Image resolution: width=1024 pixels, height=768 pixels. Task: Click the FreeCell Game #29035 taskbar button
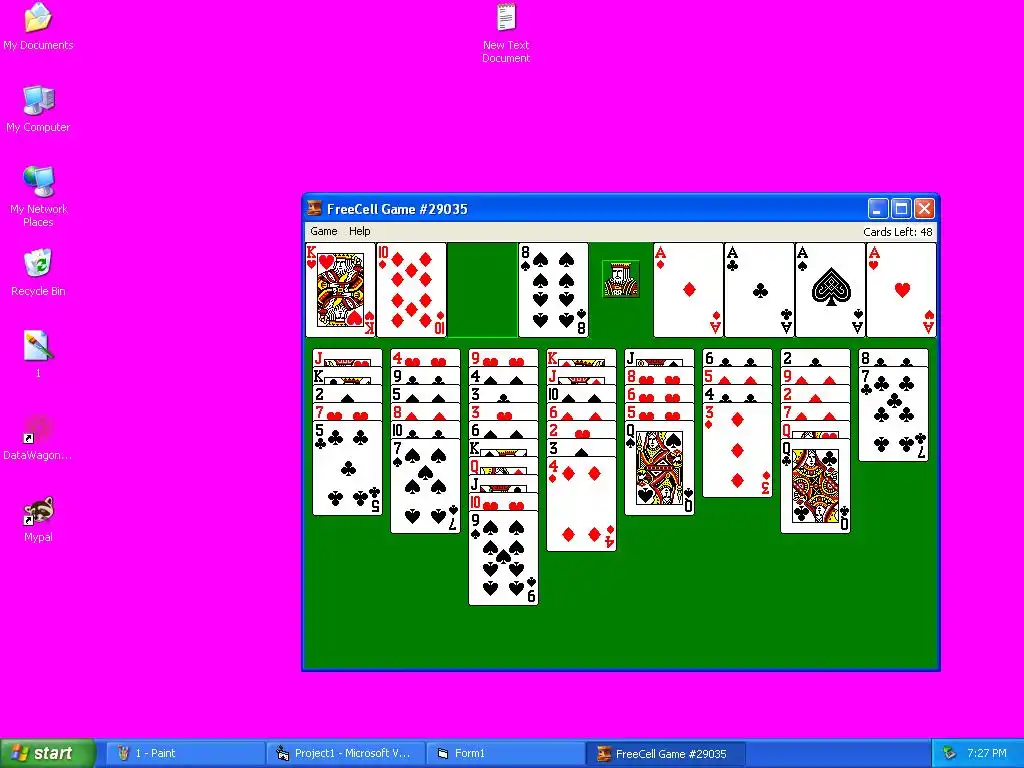[664, 754]
